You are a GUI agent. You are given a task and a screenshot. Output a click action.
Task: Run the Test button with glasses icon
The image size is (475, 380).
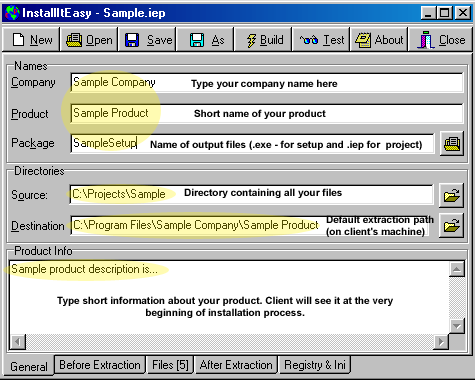tap(321, 40)
